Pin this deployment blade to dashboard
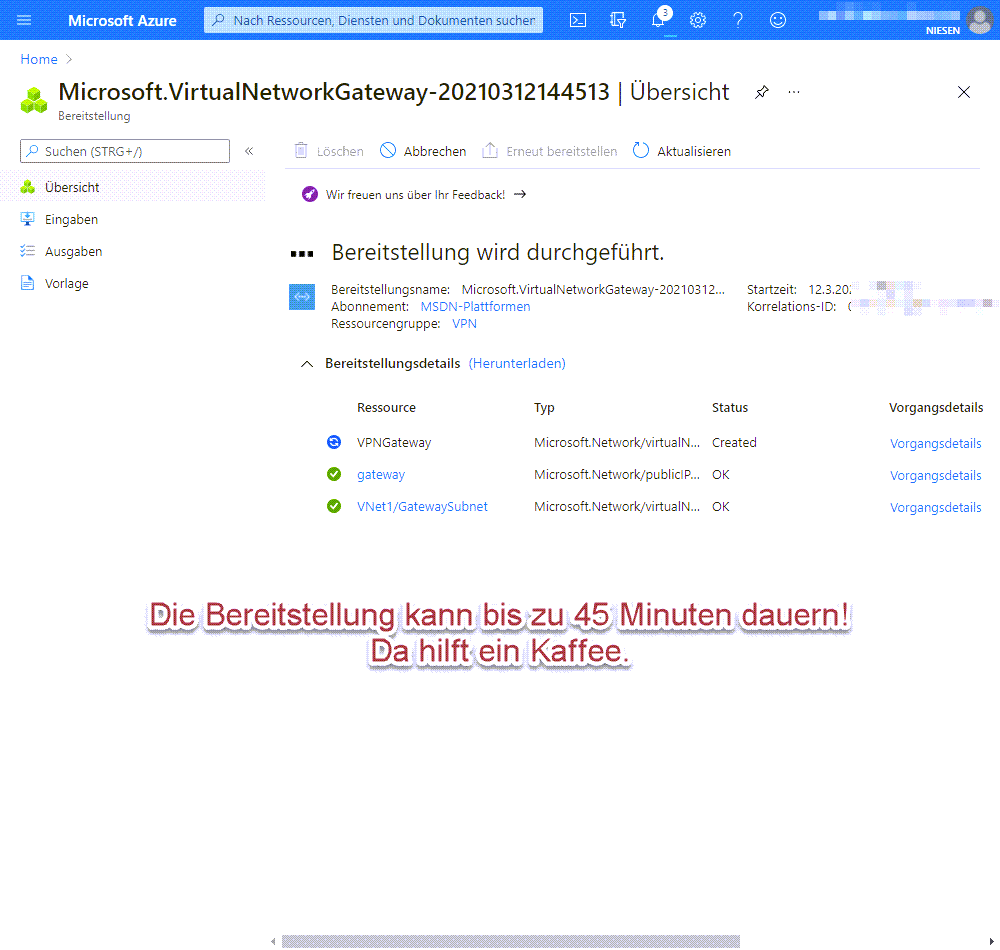The height and width of the screenshot is (950, 1000). click(761, 92)
